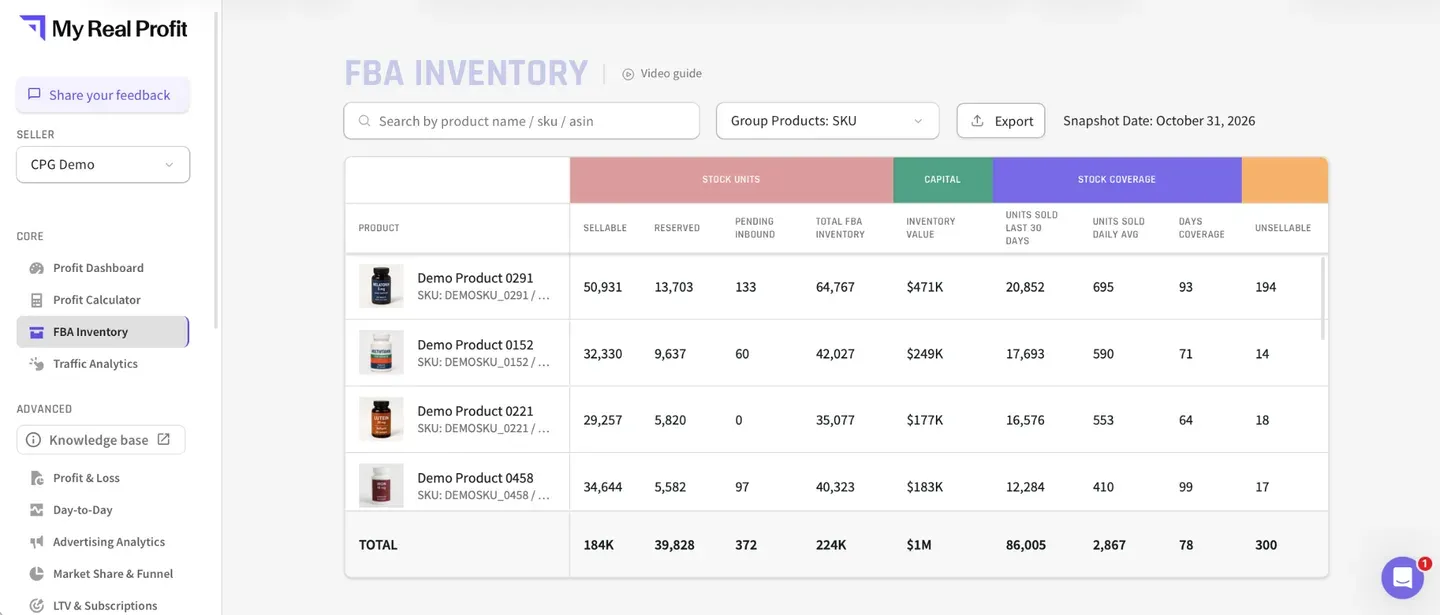Click the Total FBA Inventory header
This screenshot has height=615, width=1440.
840,228
